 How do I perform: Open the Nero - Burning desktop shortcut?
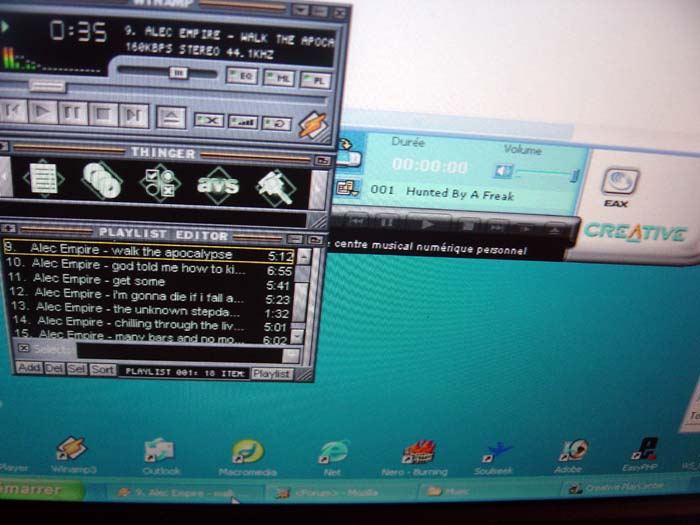click(416, 458)
